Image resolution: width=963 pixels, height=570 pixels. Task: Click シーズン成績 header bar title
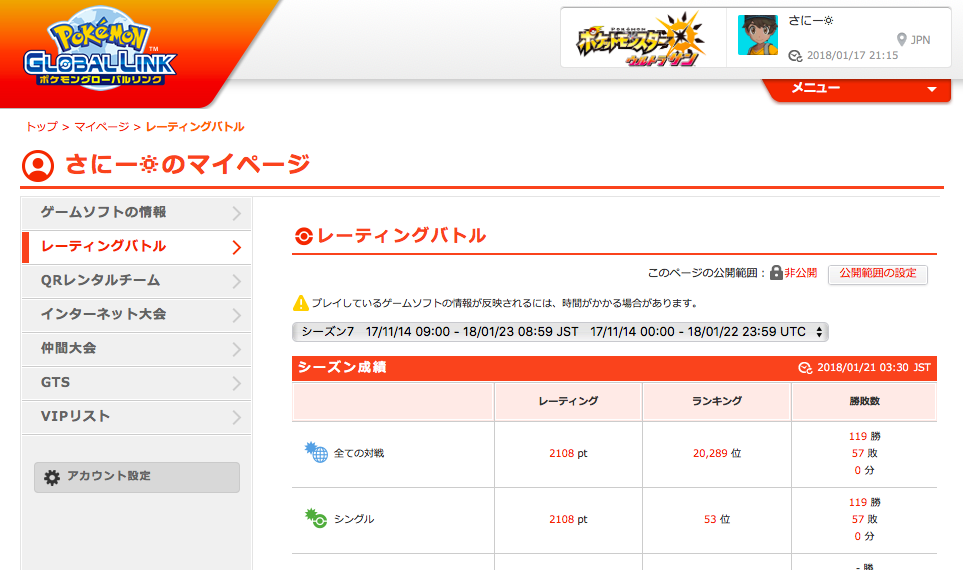tap(342, 367)
